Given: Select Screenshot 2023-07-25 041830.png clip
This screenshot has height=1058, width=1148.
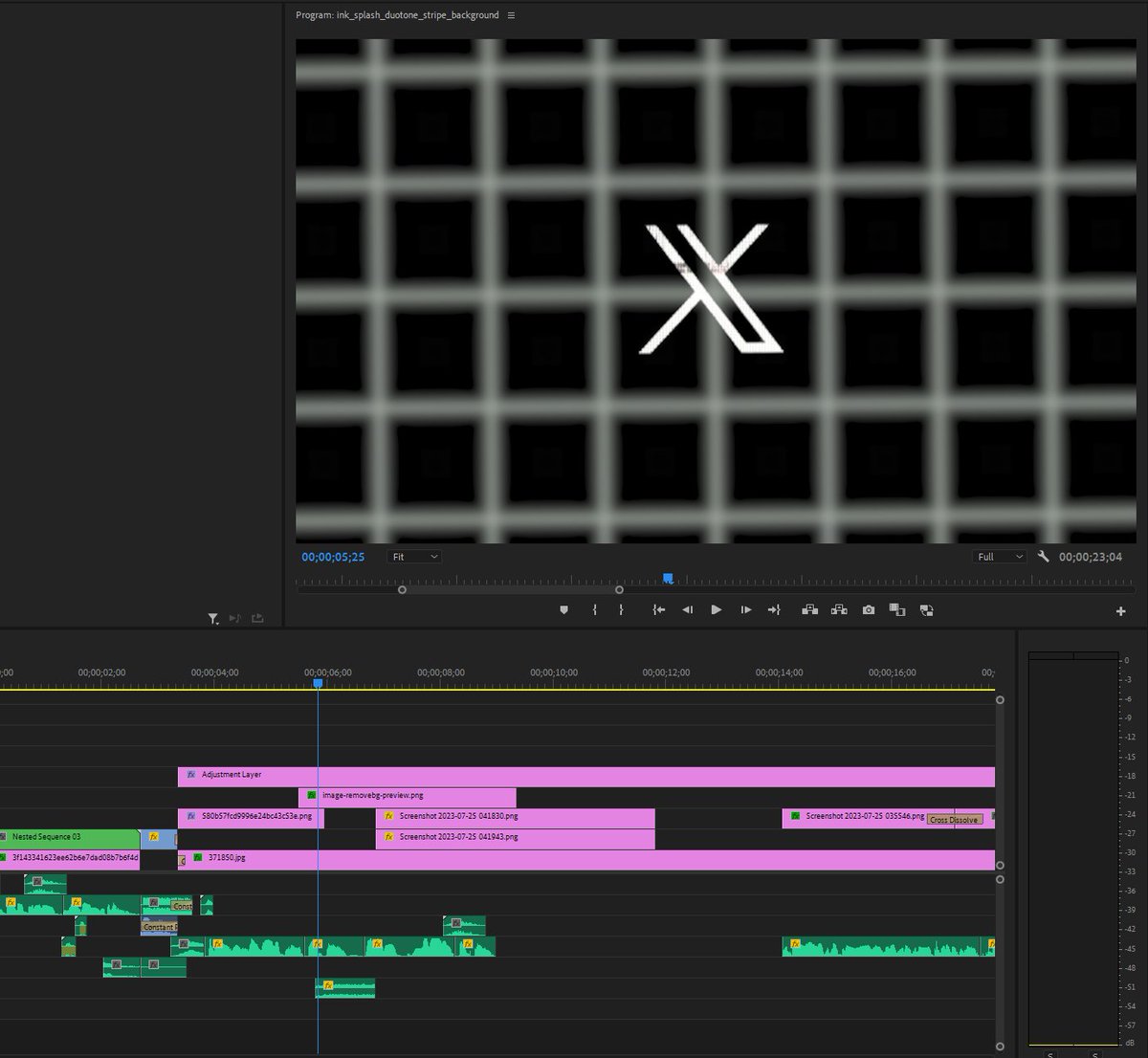Looking at the screenshot, I should (516, 817).
